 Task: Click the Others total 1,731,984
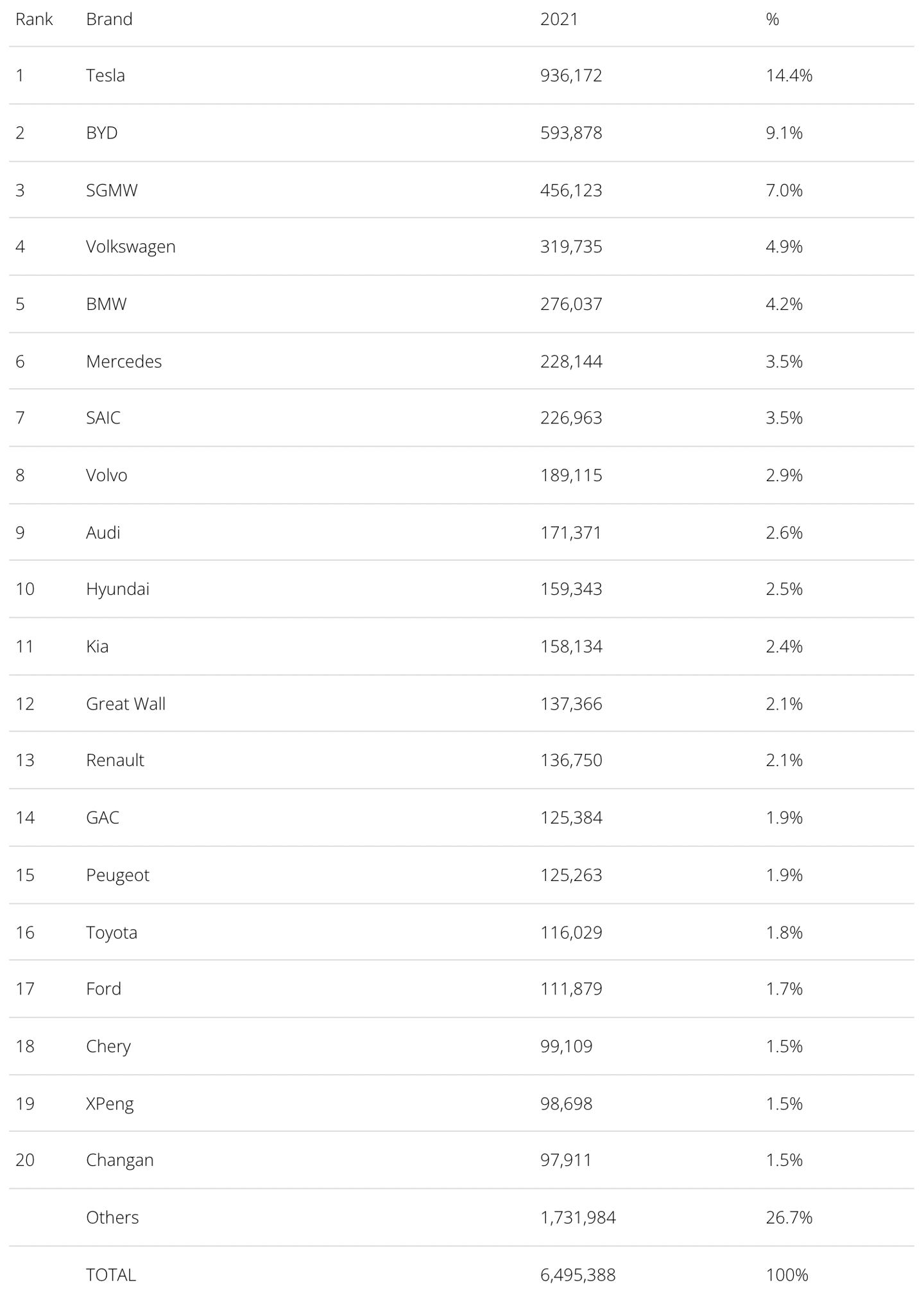coord(578,1217)
